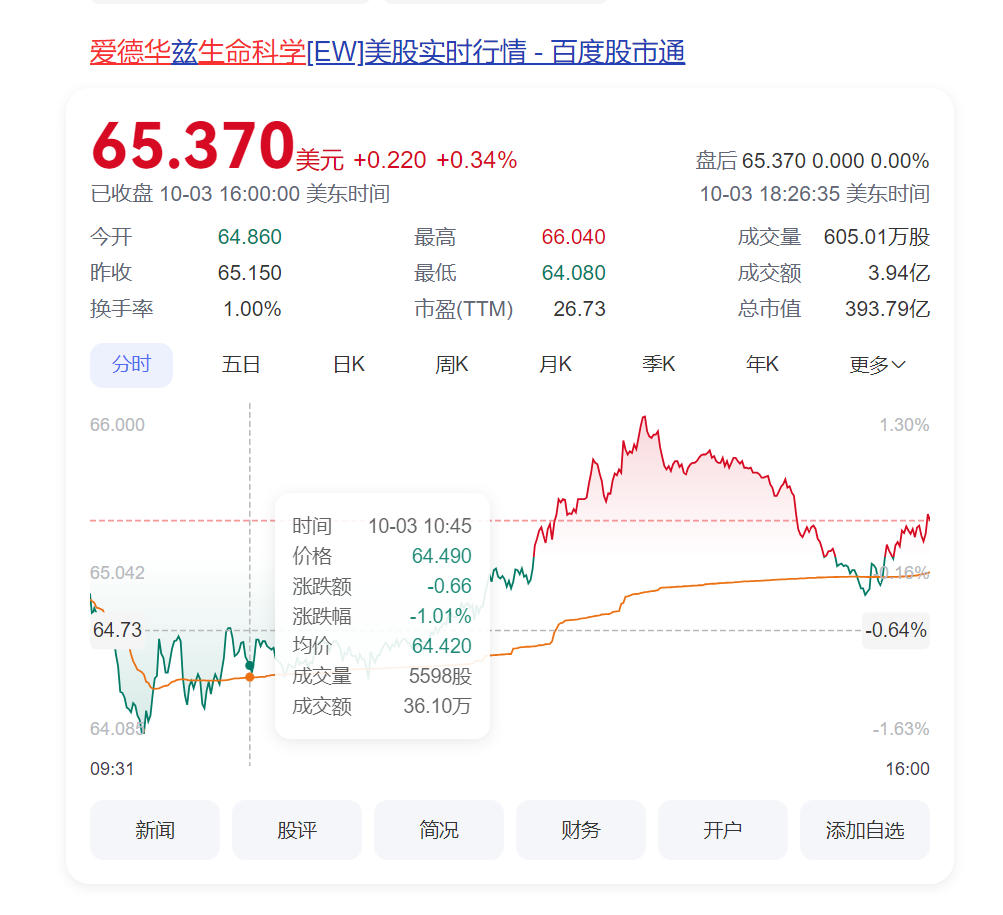Click the 成交额 value 3.94亿
1003x915 pixels.
tap(899, 273)
